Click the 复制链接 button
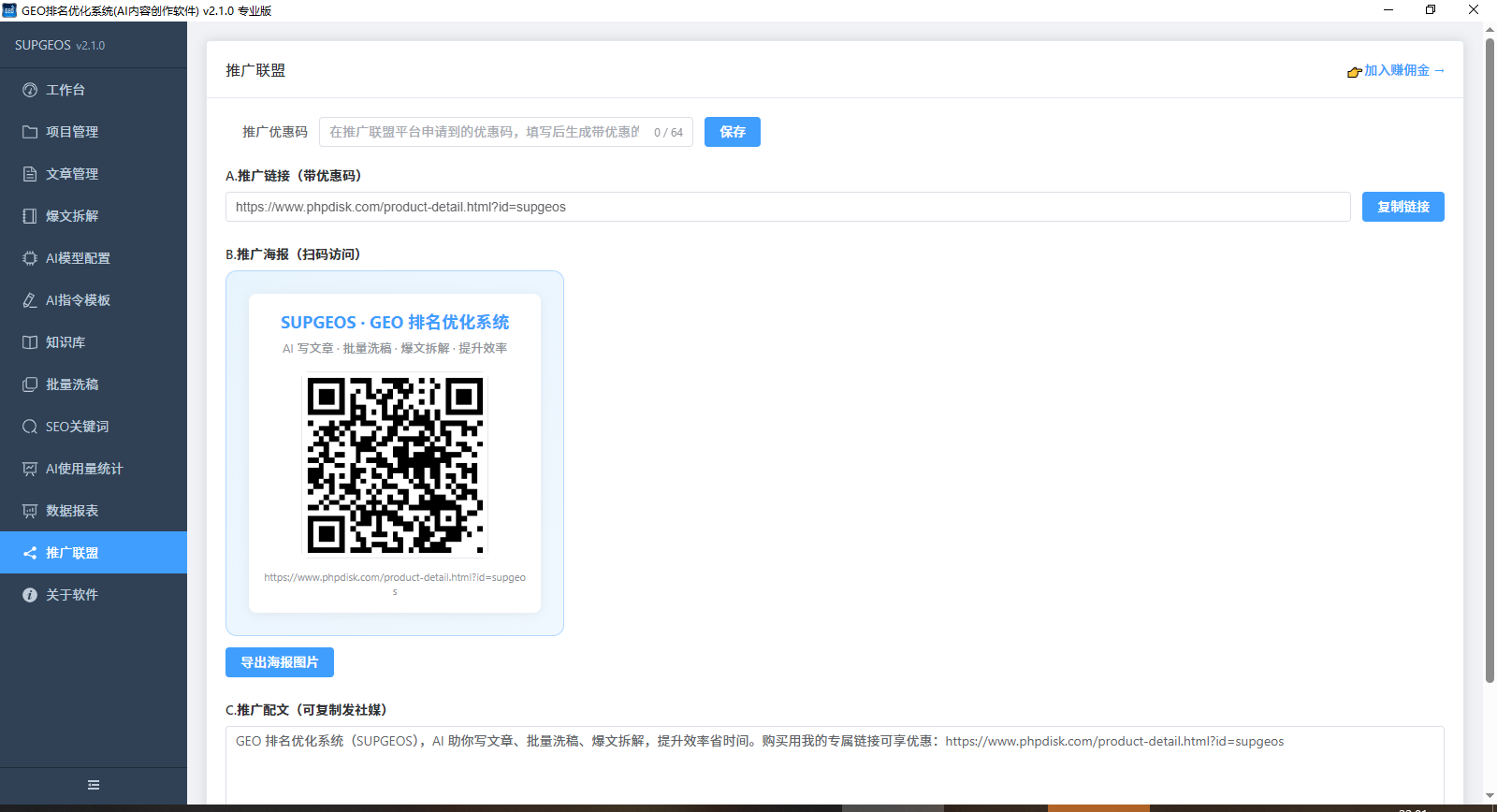The image size is (1497, 812). coord(1403,207)
